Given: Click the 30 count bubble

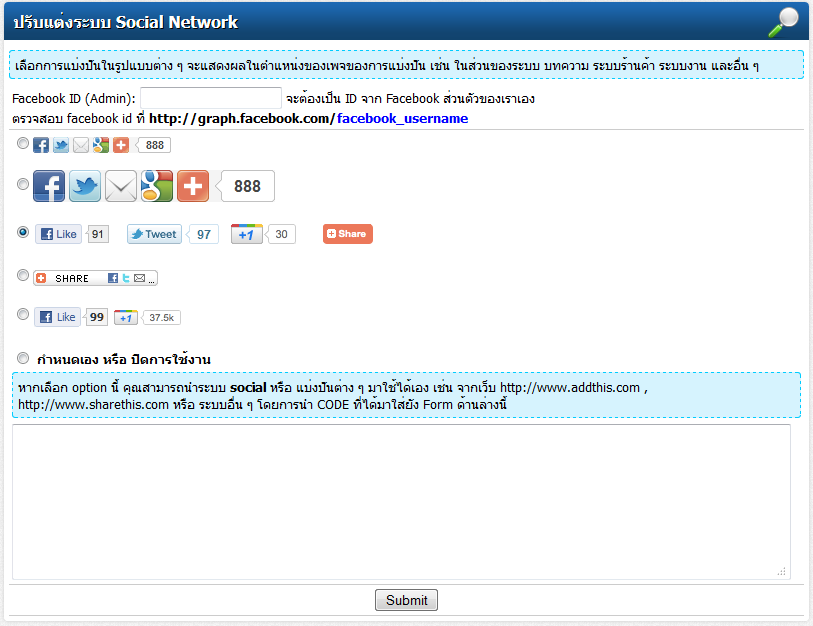Looking at the screenshot, I should (281, 234).
